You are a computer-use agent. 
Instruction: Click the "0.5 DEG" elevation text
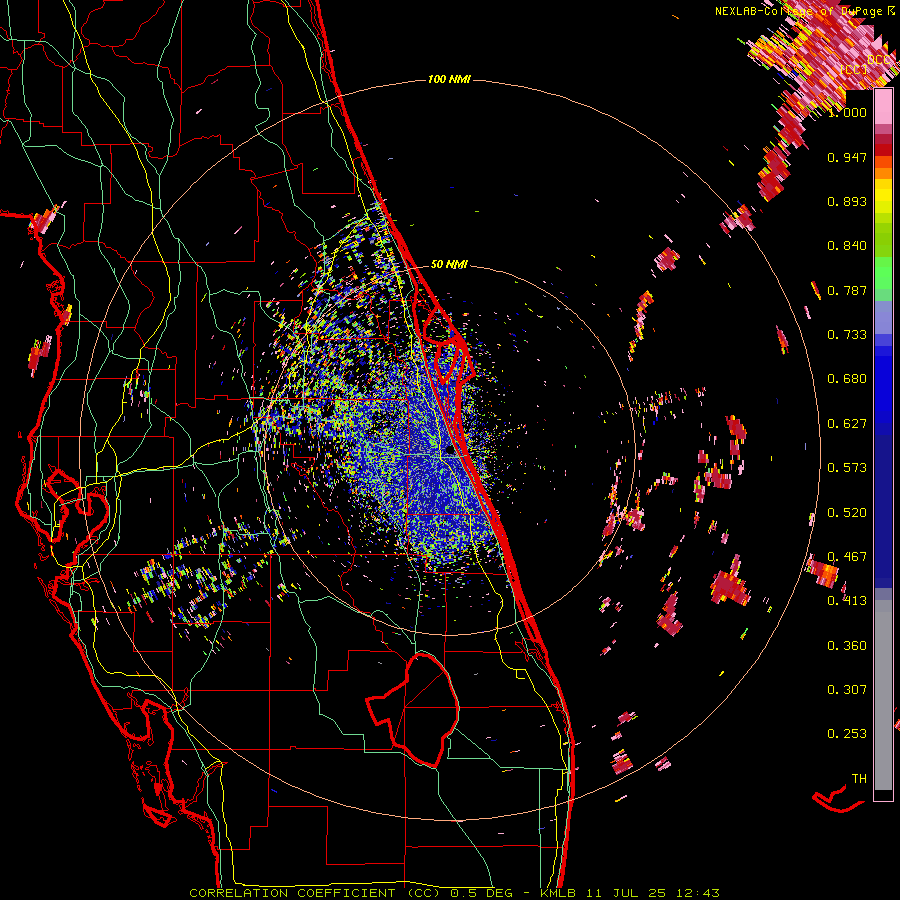[483, 893]
